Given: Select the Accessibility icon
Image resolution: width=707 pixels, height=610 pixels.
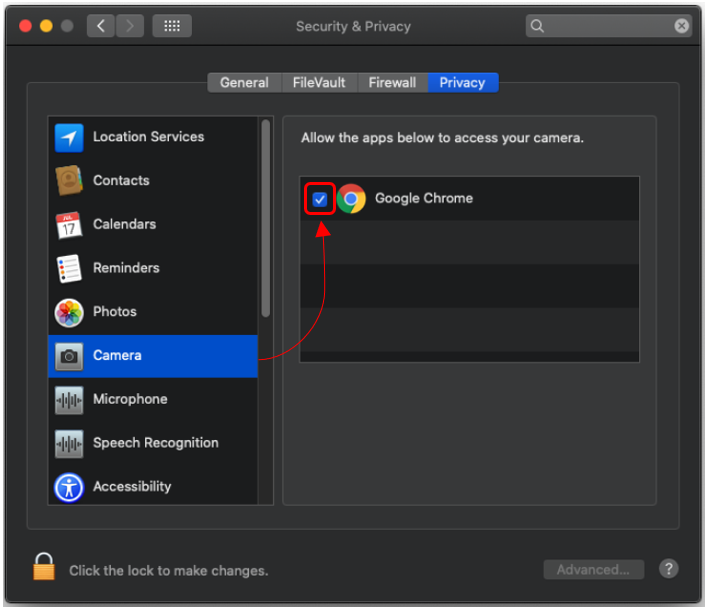Looking at the screenshot, I should pos(69,487).
